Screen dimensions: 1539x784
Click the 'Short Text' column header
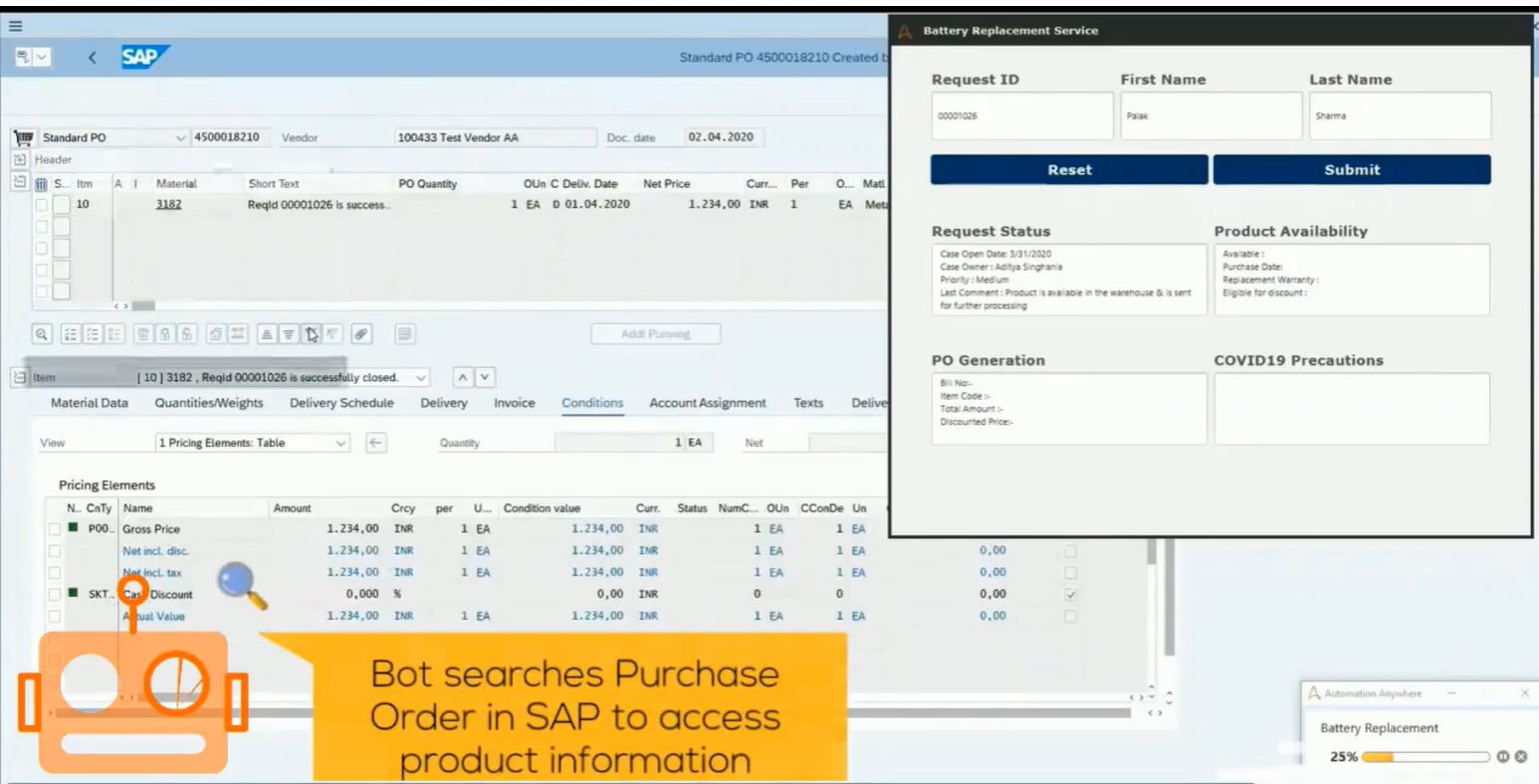tap(274, 184)
